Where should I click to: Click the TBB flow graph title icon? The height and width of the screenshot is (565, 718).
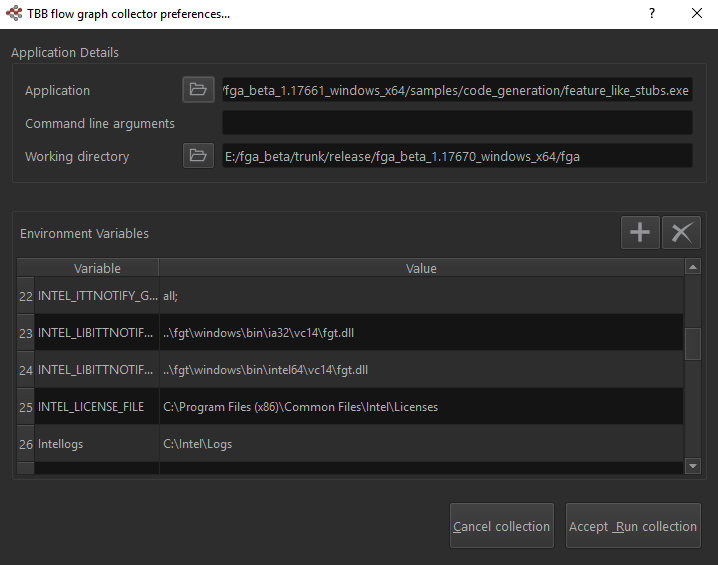coord(13,14)
